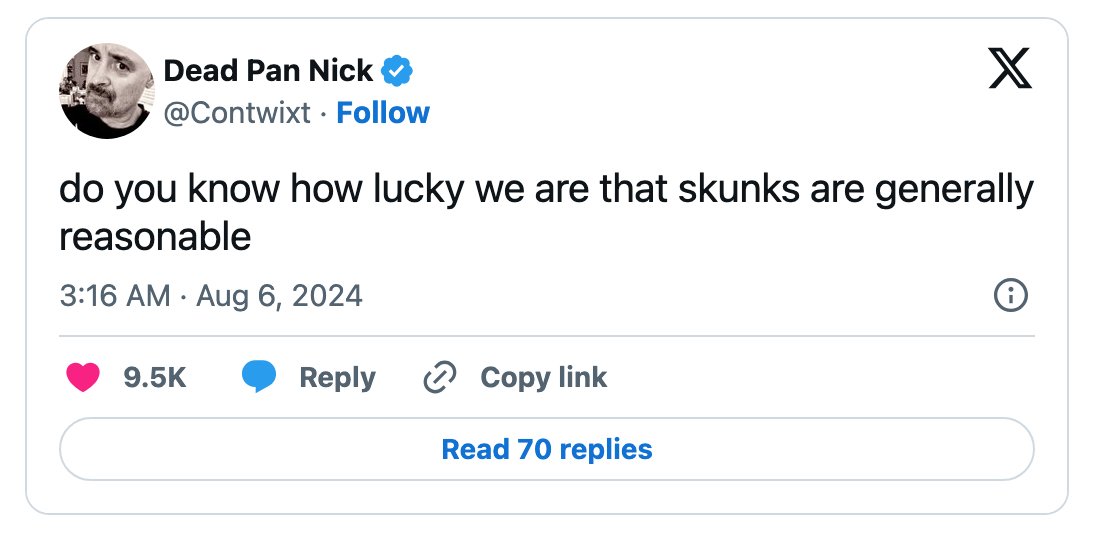Click the Aug 6, 2024 date
Viewport: 1093px width, 541px height.
pos(280,296)
